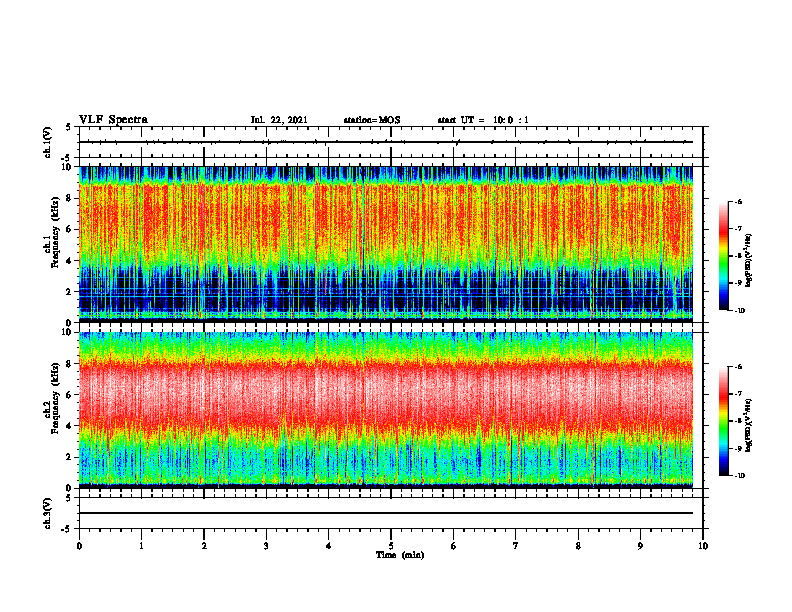Click the "6" frequency tick of ch.2 panel
The image size is (792, 612).
click(70, 395)
